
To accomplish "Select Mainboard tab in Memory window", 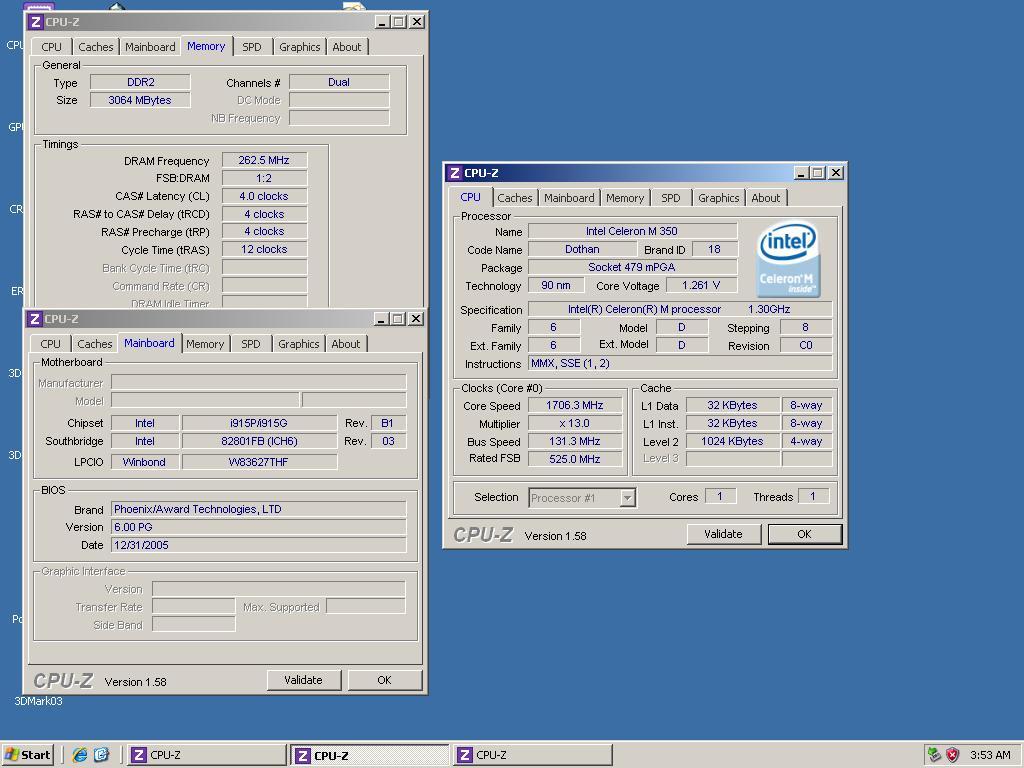I will (150, 47).
